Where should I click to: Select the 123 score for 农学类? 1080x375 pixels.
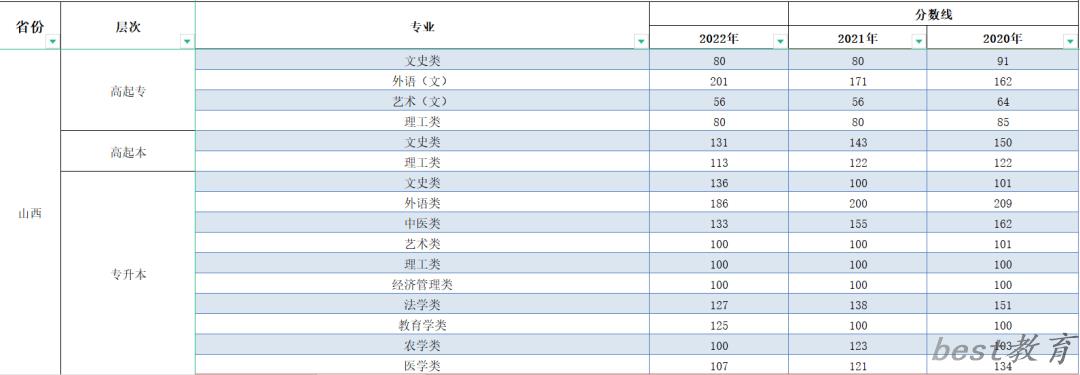pyautogui.click(x=858, y=345)
